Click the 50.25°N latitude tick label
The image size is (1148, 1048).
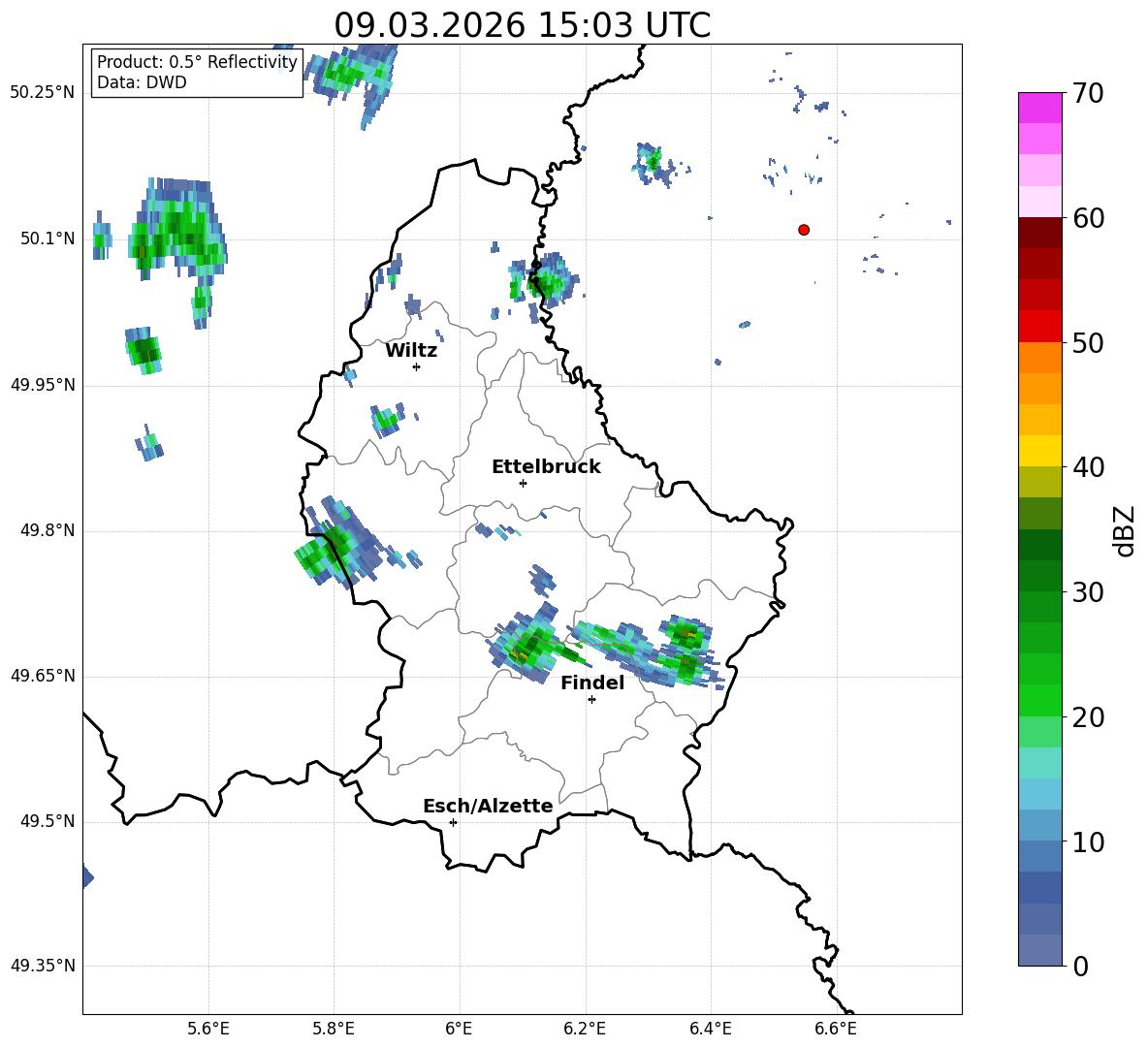[x=42, y=93]
